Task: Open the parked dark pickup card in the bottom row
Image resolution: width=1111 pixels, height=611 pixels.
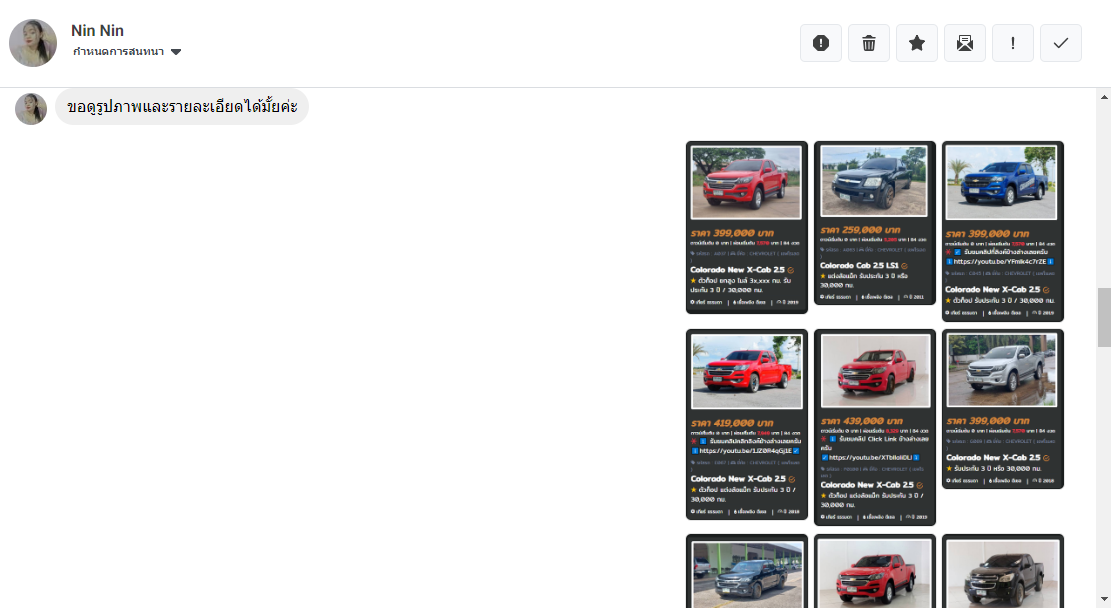Action: click(x=747, y=572)
